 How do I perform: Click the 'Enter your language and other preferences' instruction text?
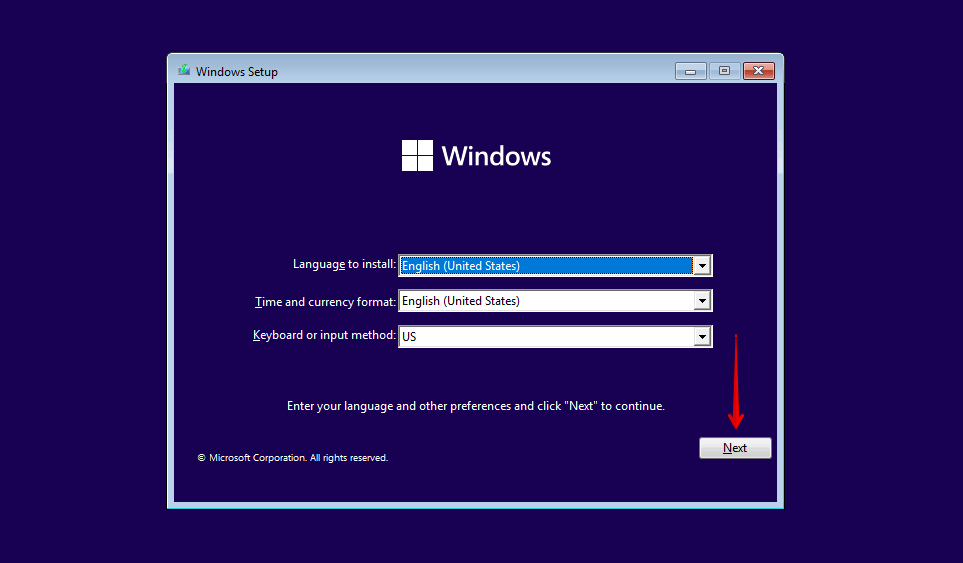click(476, 406)
